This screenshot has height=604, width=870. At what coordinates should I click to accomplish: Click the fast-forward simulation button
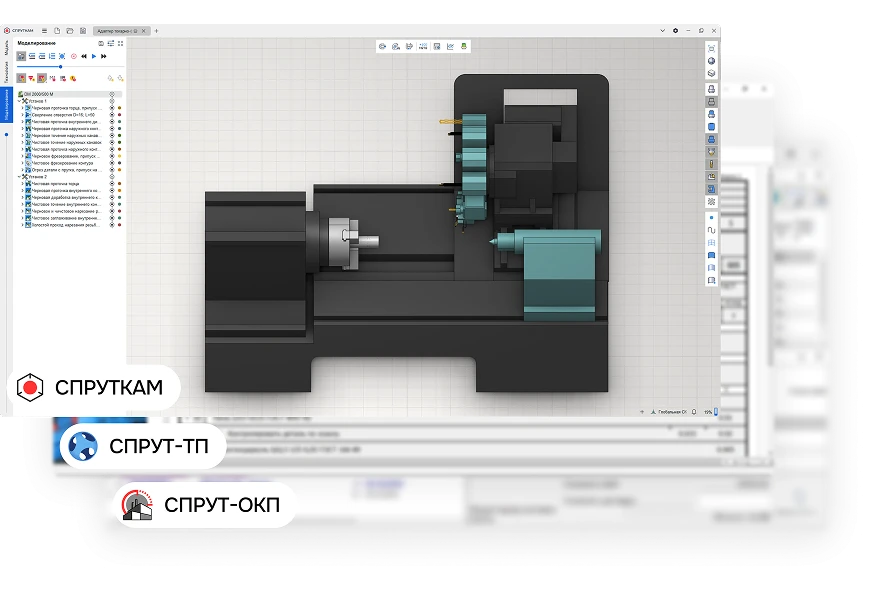[104, 56]
